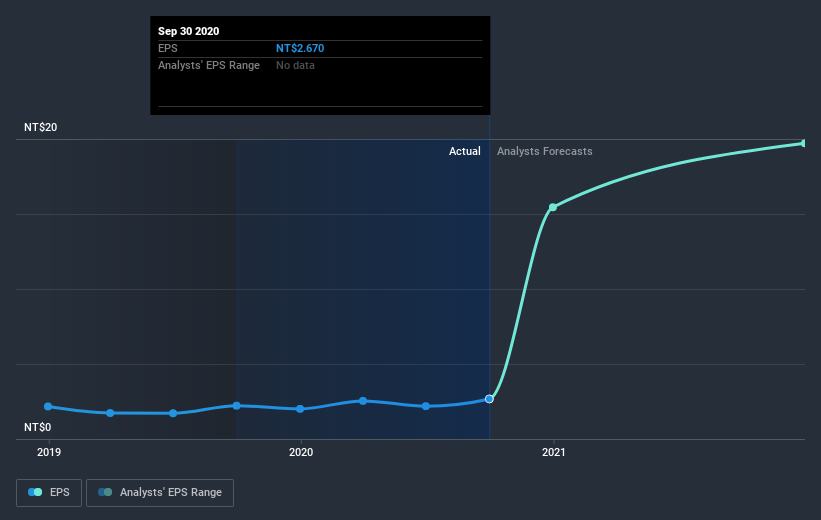Select the early 2021 forecast data point
Viewport: 821px width, 520px height.
(553, 207)
